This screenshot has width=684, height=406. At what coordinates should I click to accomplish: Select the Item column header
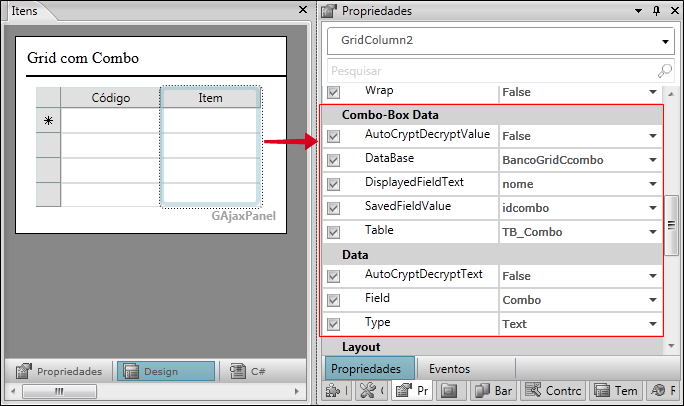pos(210,98)
